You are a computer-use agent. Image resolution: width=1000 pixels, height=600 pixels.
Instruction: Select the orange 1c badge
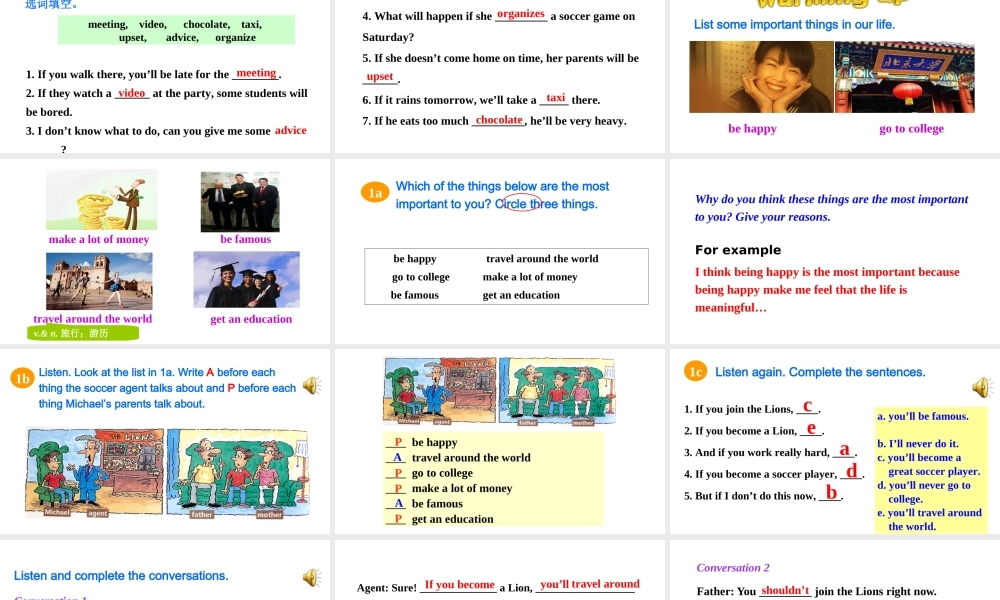coord(696,372)
